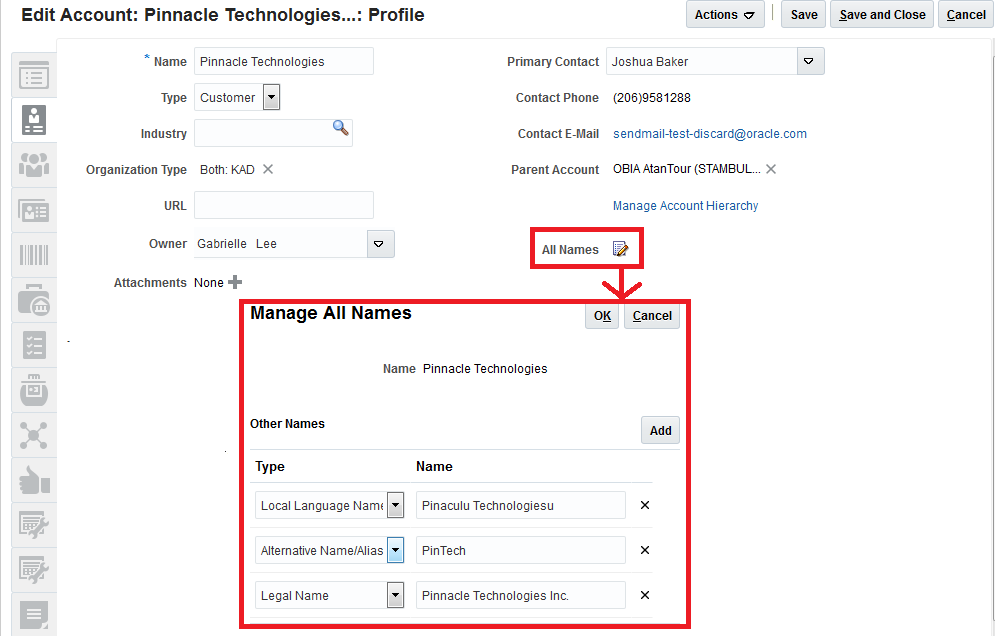The height and width of the screenshot is (636, 995).
Task: Clear the OBIA AtanTour parent account
Action: point(771,169)
